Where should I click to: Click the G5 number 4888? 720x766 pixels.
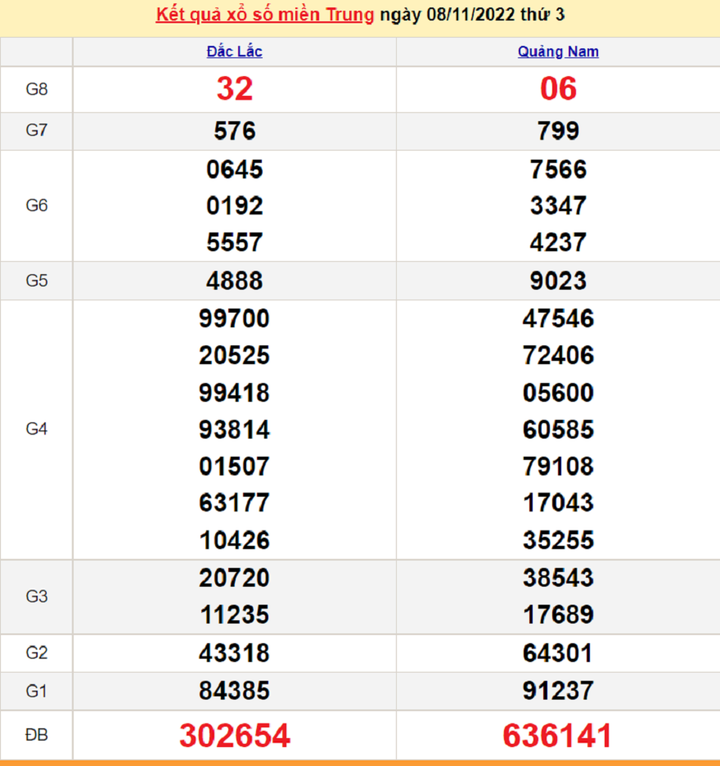(x=234, y=281)
